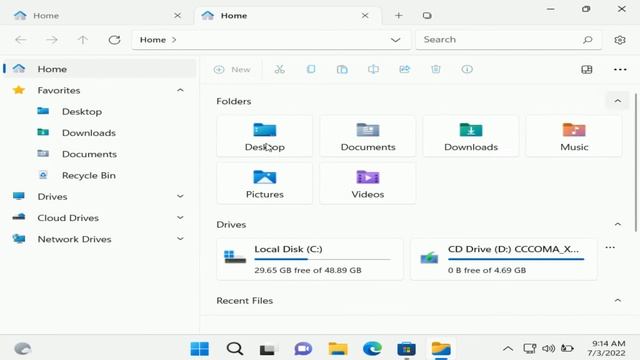Click the Delete trash icon in toolbar
Image resolution: width=640 pixels, height=360 pixels.
[436, 69]
